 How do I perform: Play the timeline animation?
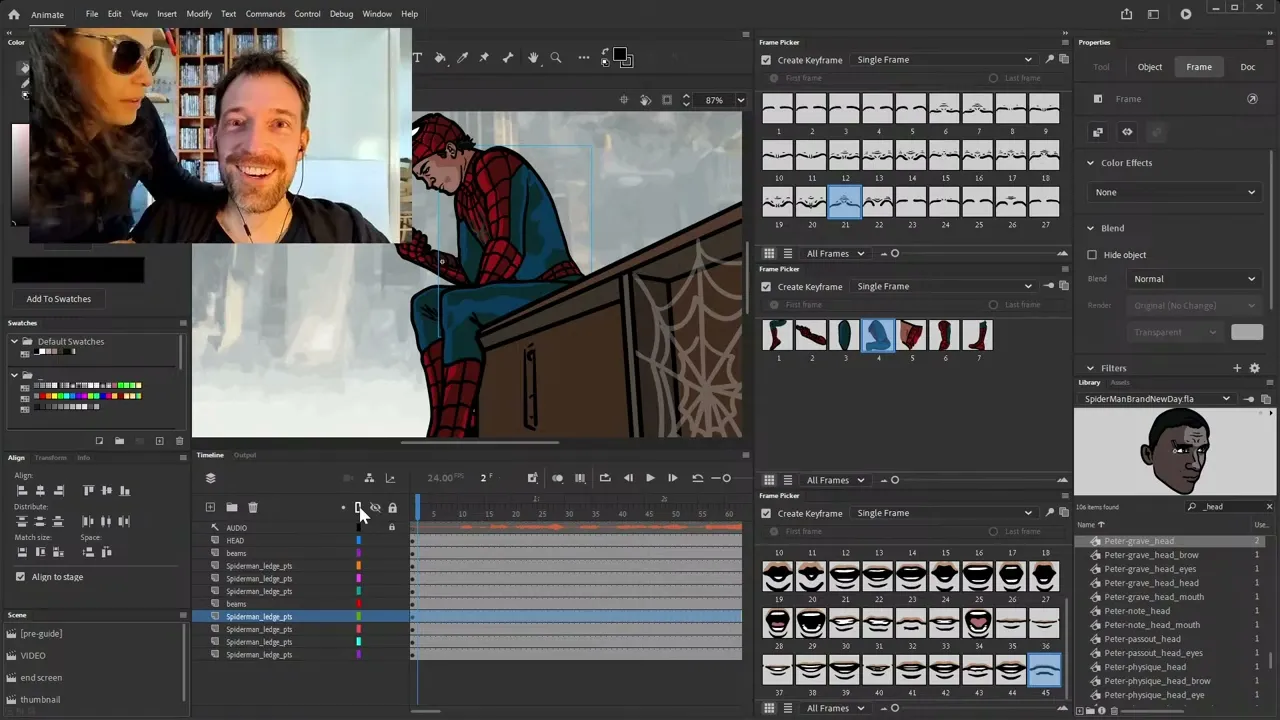(x=650, y=478)
